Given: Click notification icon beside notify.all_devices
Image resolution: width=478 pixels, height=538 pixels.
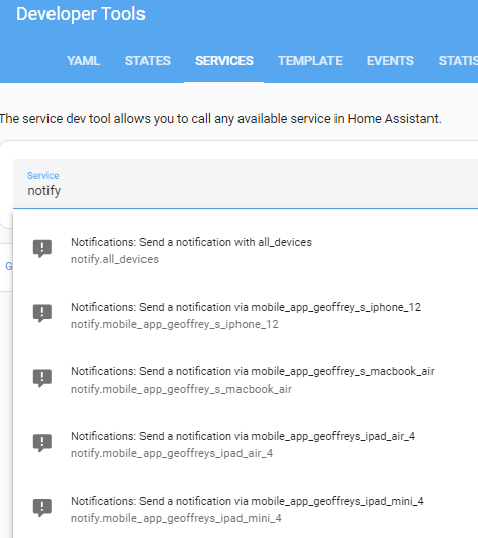Looking at the screenshot, I should click(x=42, y=248).
